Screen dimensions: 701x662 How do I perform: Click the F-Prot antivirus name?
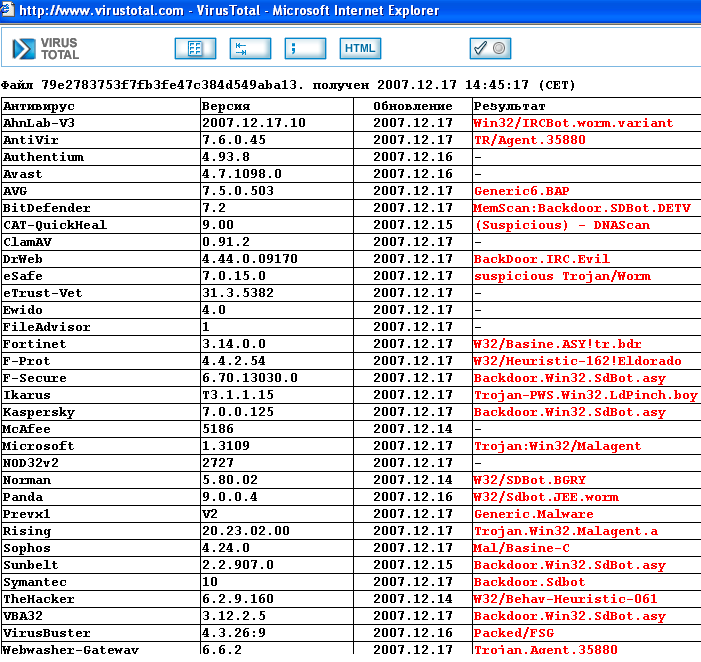pos(27,361)
